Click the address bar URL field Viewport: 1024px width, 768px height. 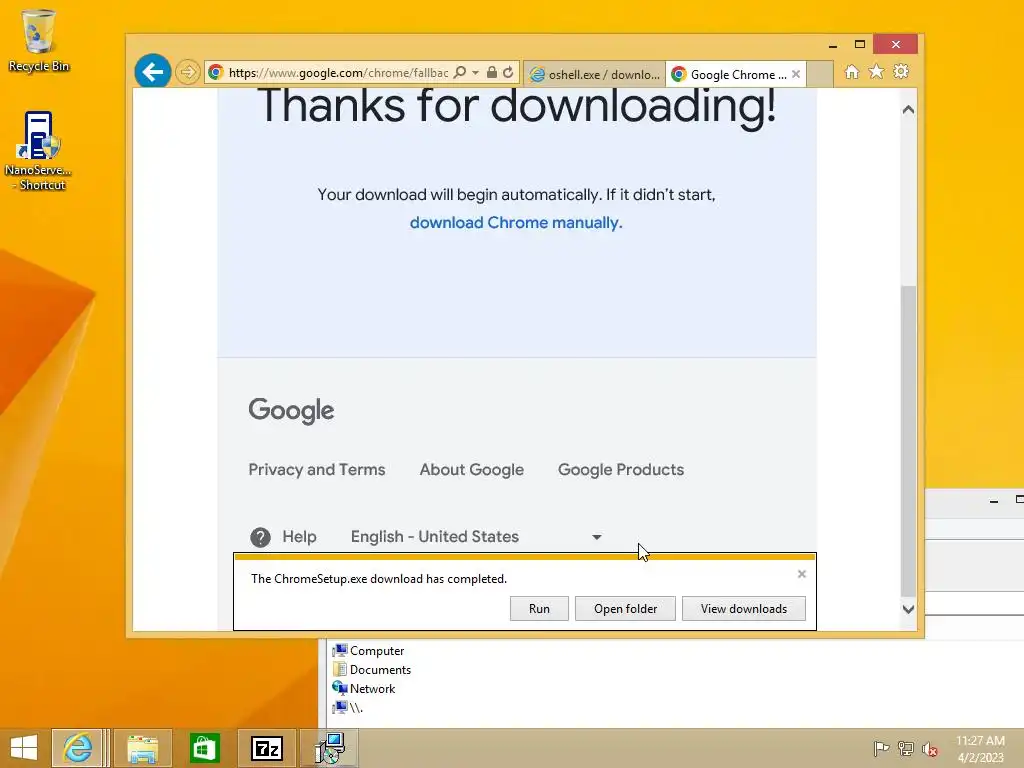[x=338, y=72]
